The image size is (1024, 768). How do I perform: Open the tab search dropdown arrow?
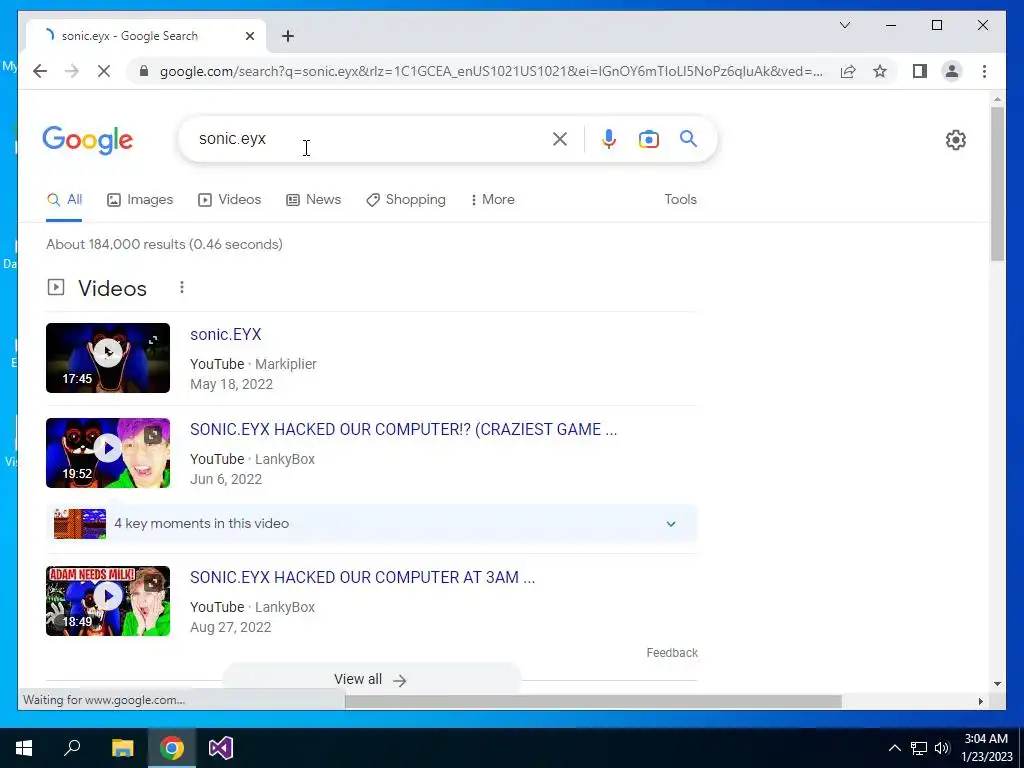pyautogui.click(x=844, y=25)
